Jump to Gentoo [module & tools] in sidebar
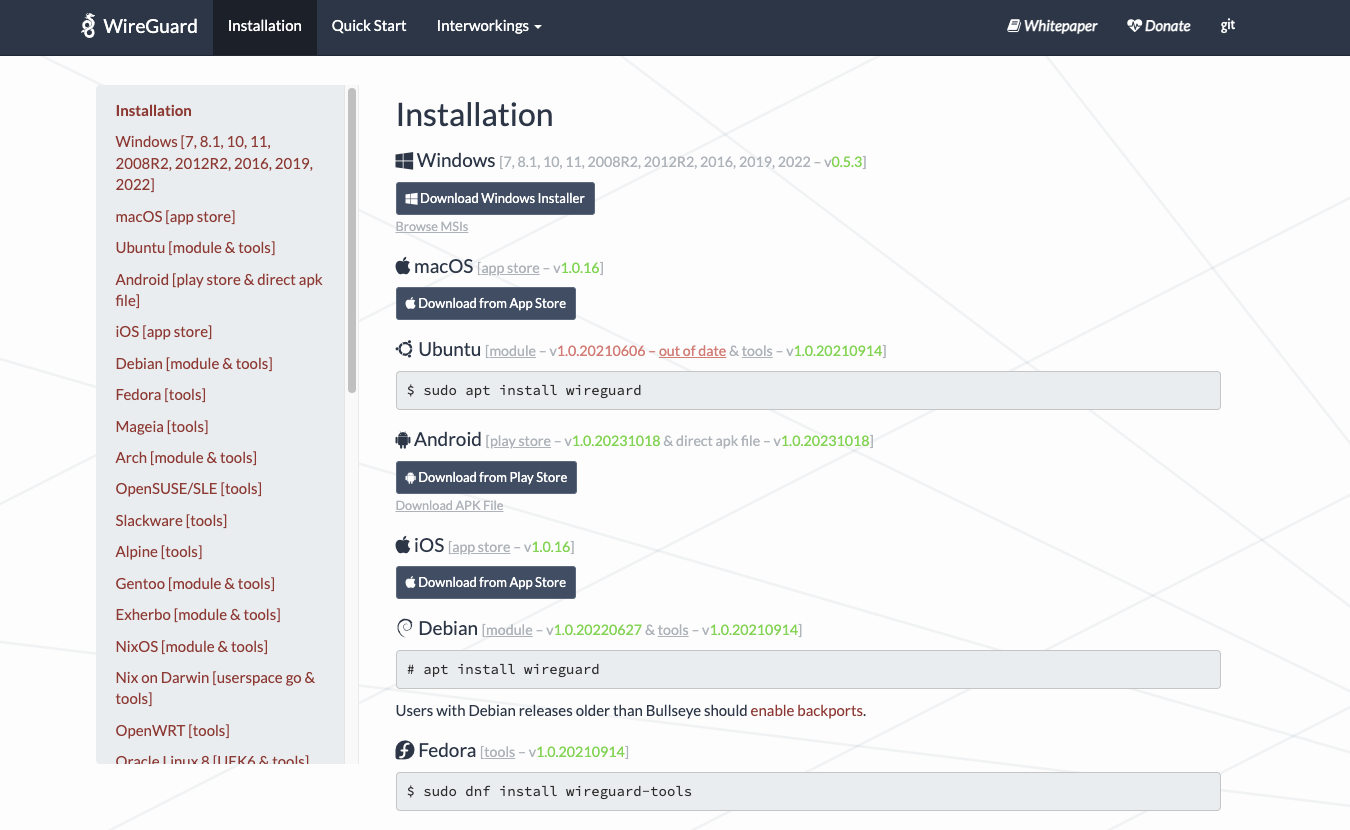 (195, 584)
